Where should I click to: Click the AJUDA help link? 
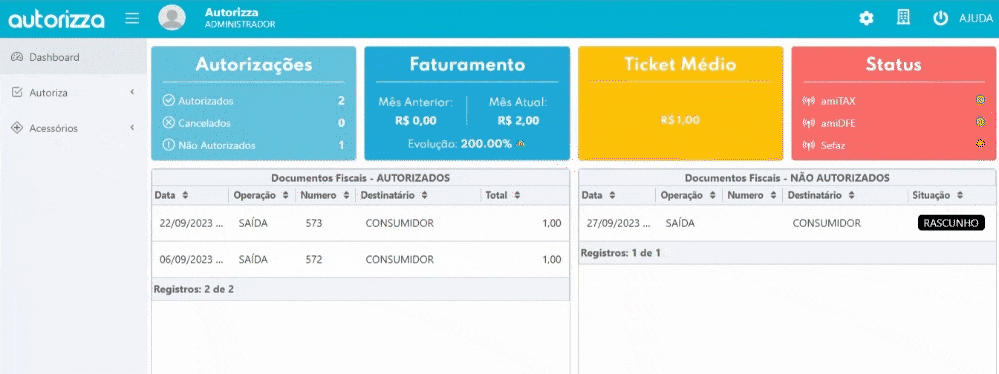pos(975,18)
